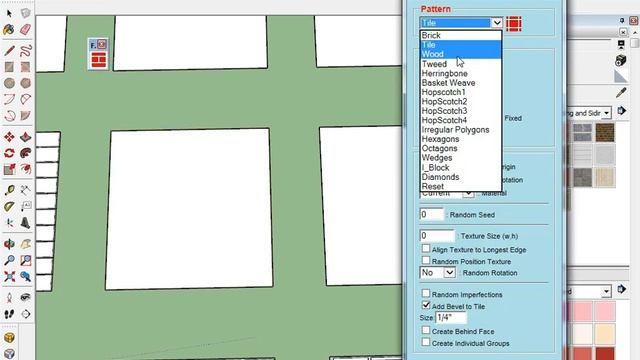
Task: Click the Random Seed input field
Action: coord(431,214)
